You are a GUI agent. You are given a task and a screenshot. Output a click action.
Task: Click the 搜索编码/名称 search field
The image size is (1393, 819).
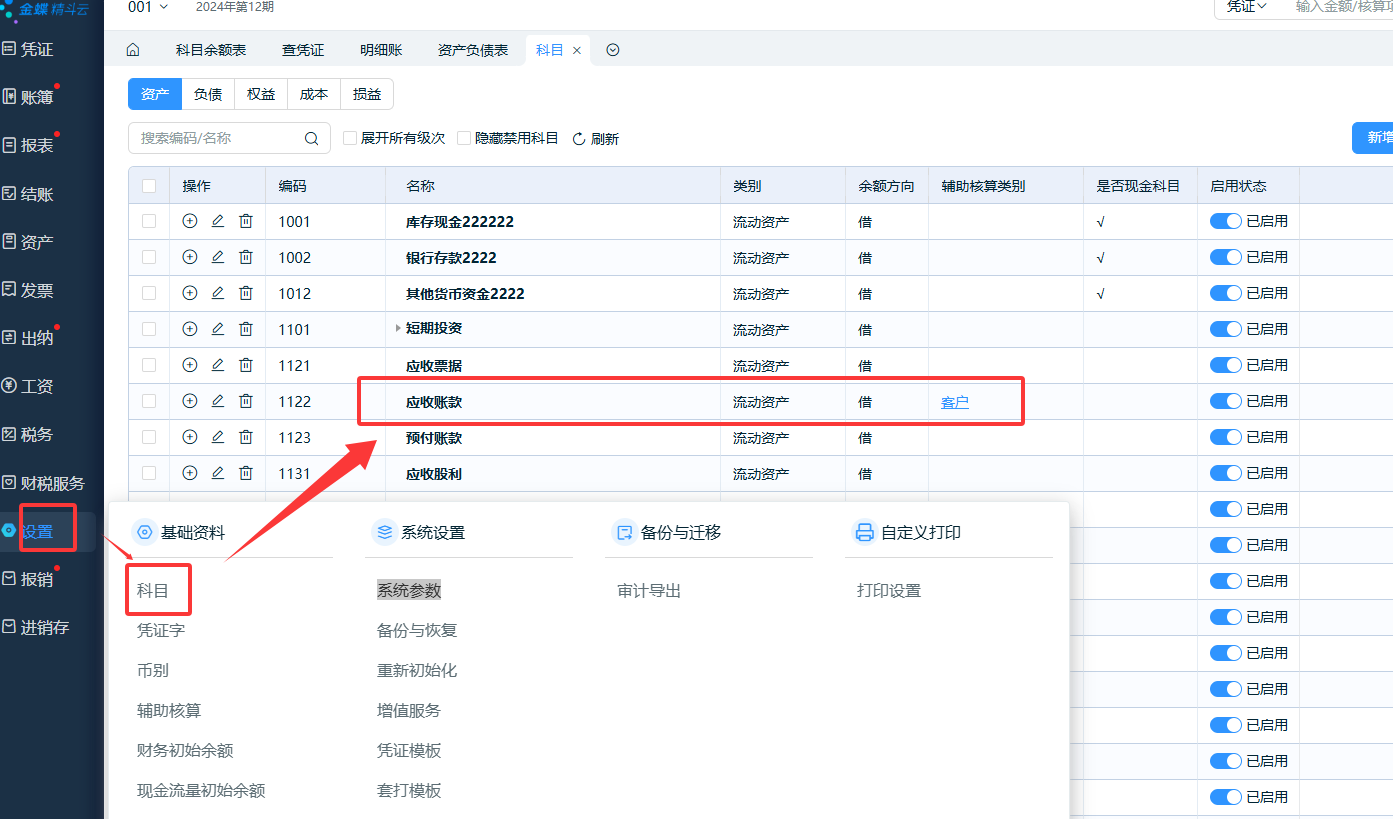click(218, 138)
